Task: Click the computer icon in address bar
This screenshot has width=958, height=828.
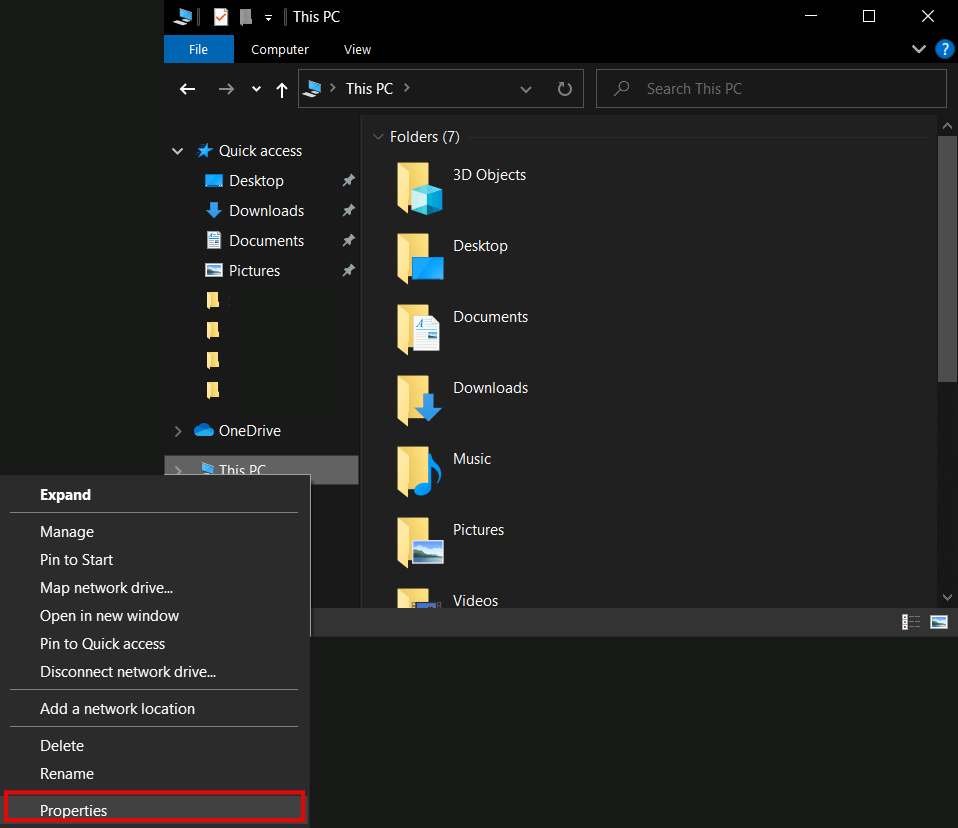Action: [x=312, y=89]
